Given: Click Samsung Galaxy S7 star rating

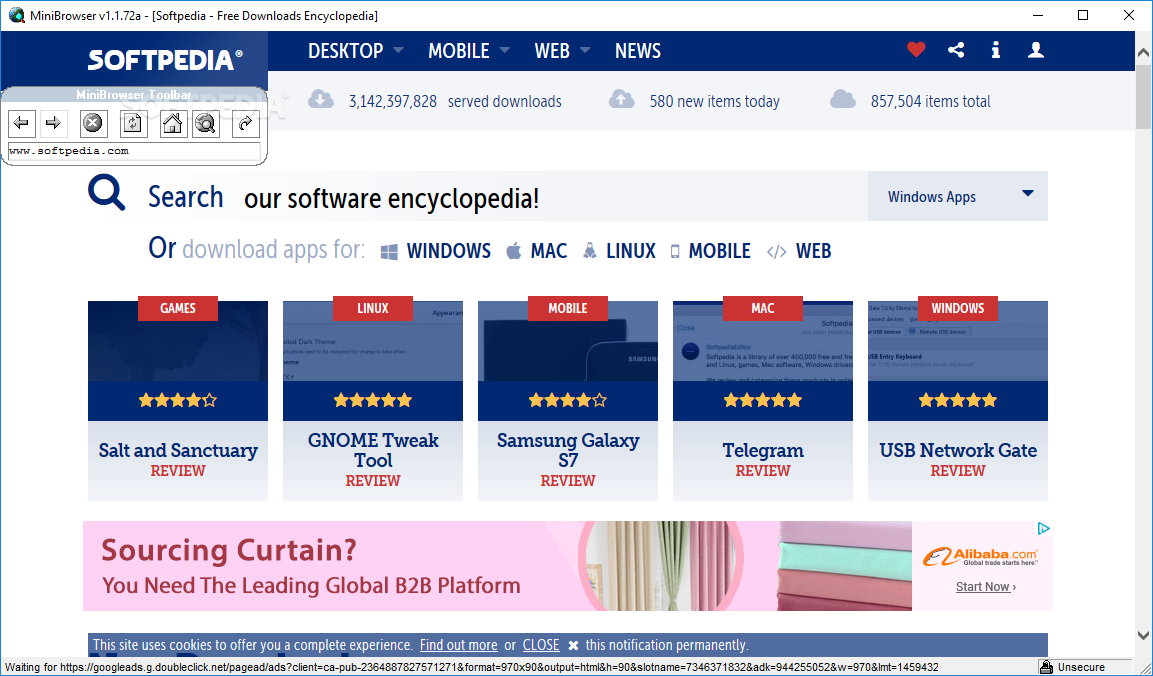Looking at the screenshot, I should [x=568, y=400].
